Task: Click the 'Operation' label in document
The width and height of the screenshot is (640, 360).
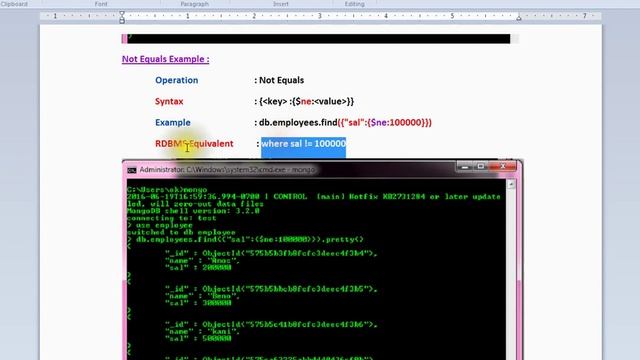Action: click(x=176, y=80)
